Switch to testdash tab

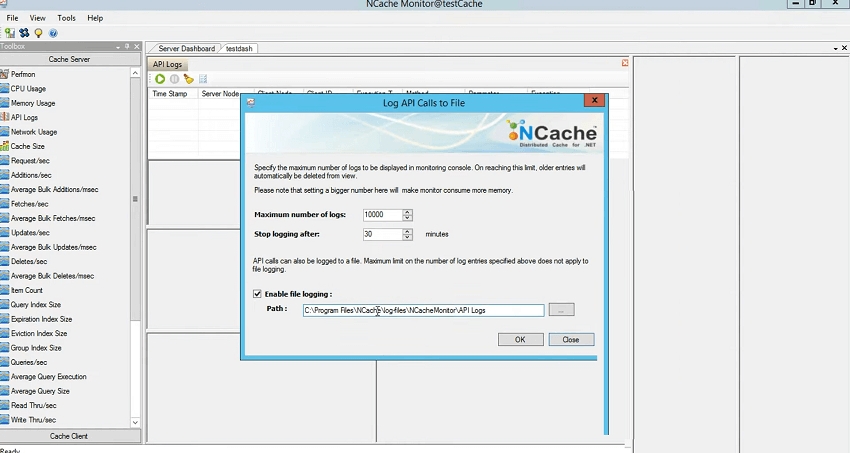pos(239,48)
